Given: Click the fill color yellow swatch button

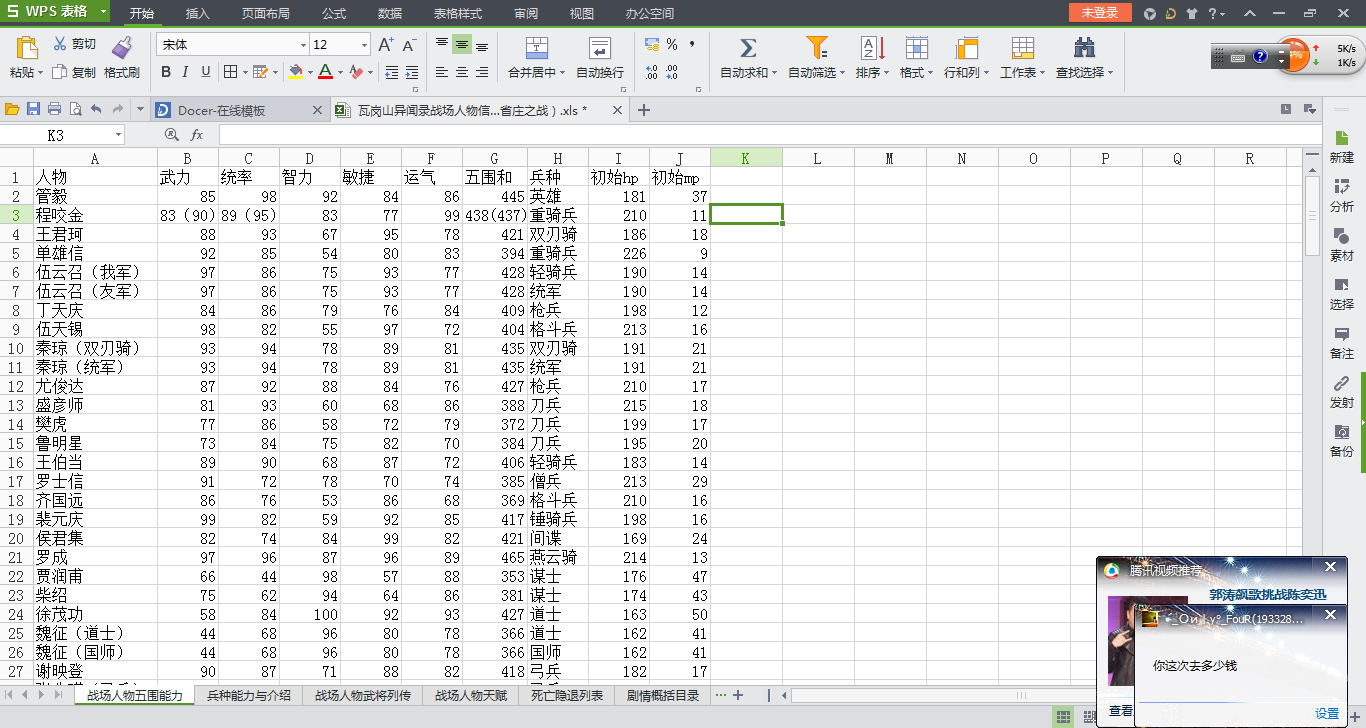Looking at the screenshot, I should click(295, 72).
